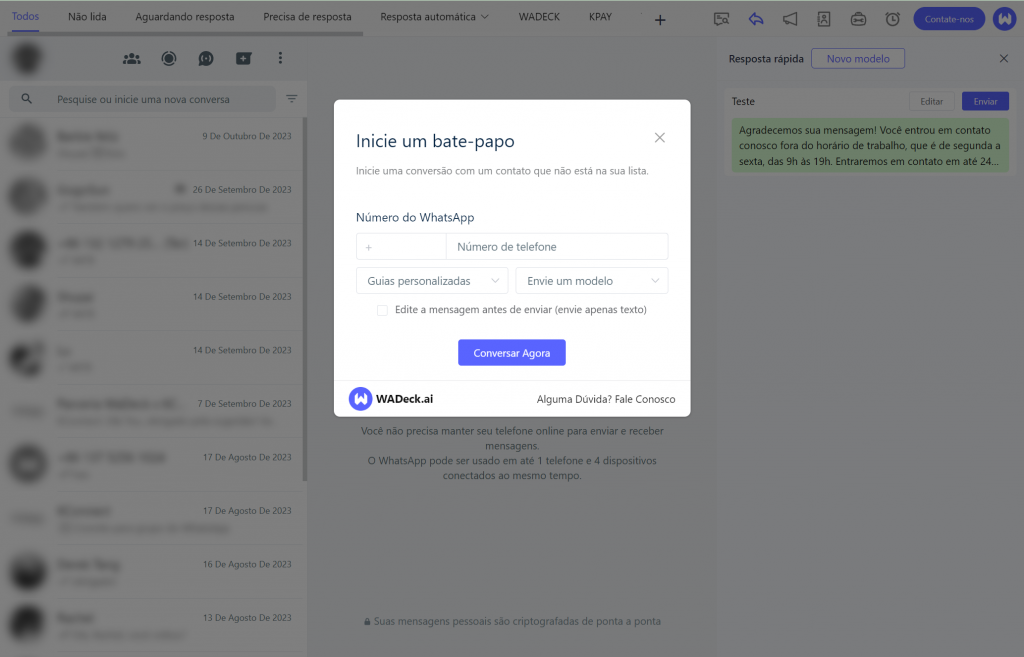Select the WADECK tab

click(x=538, y=17)
